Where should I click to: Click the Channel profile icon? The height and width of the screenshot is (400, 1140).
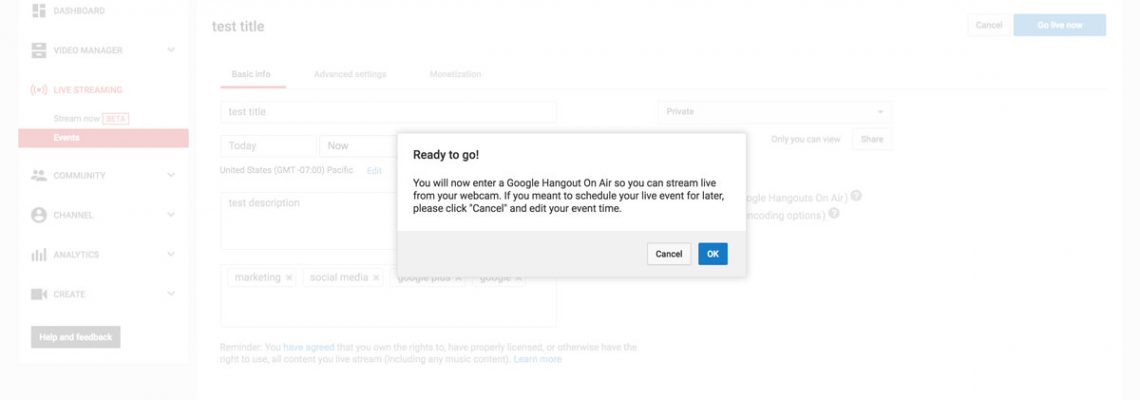coord(39,215)
